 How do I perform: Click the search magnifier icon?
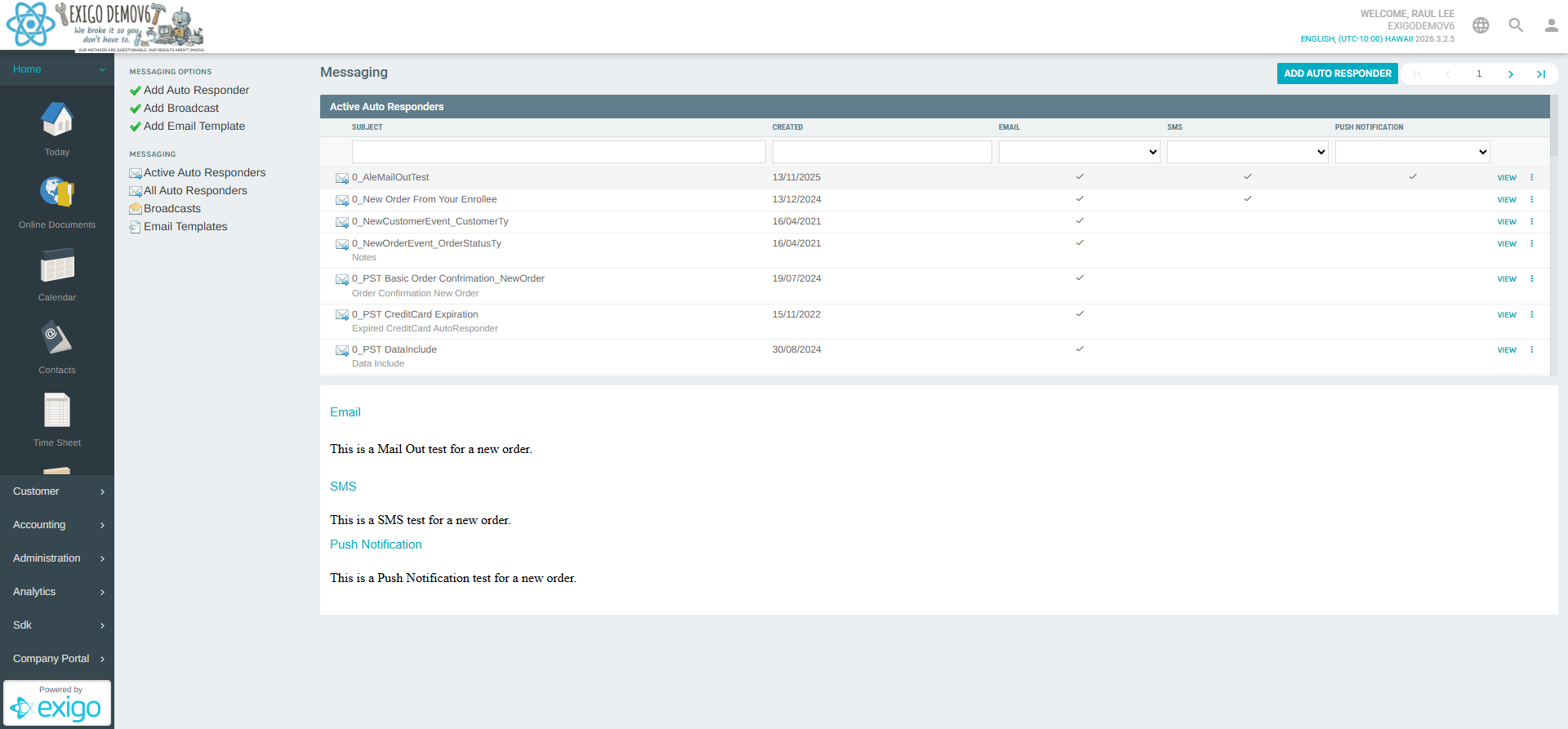1516,25
